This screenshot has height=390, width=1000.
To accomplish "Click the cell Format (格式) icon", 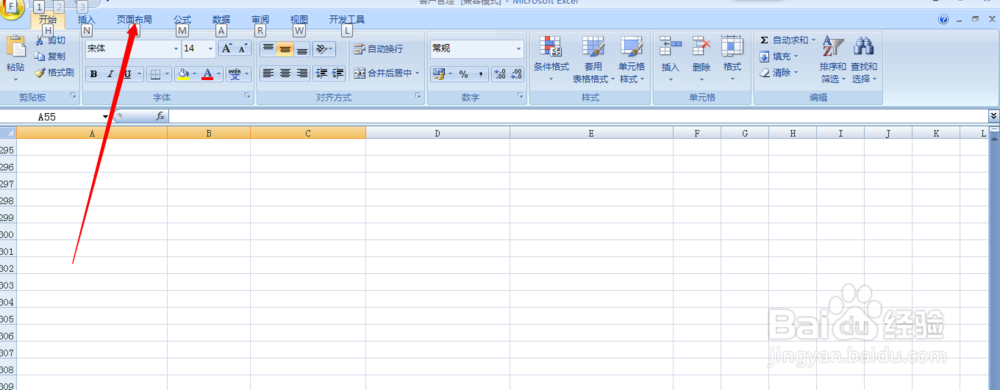I will pos(732,47).
